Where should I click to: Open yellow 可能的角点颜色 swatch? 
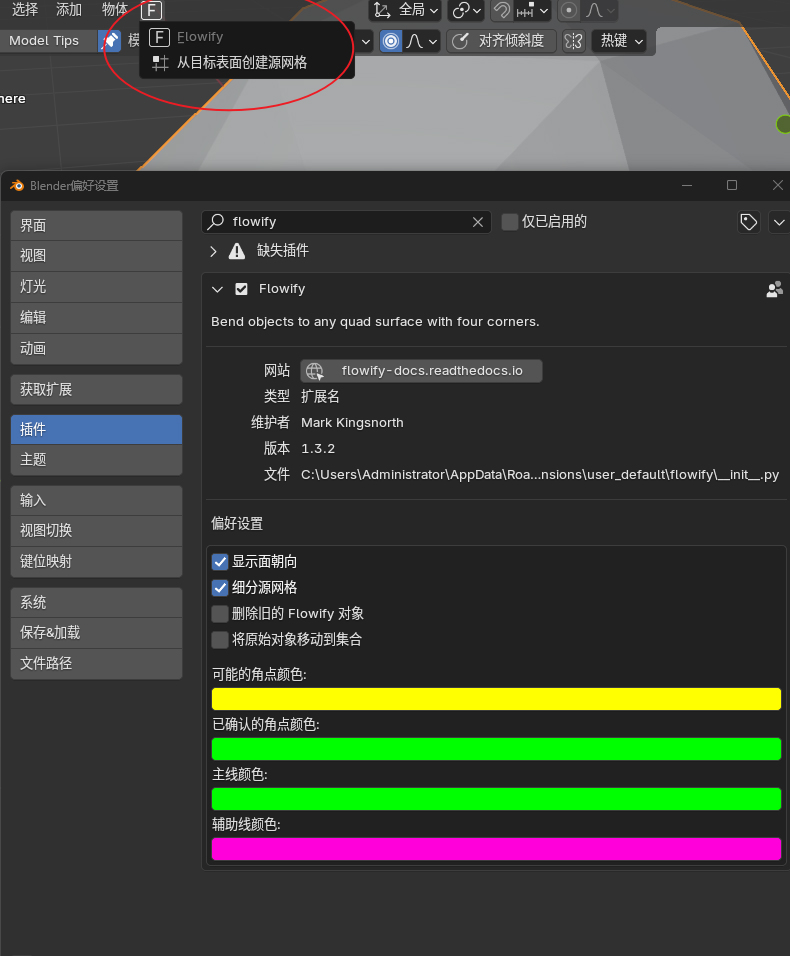[496, 699]
